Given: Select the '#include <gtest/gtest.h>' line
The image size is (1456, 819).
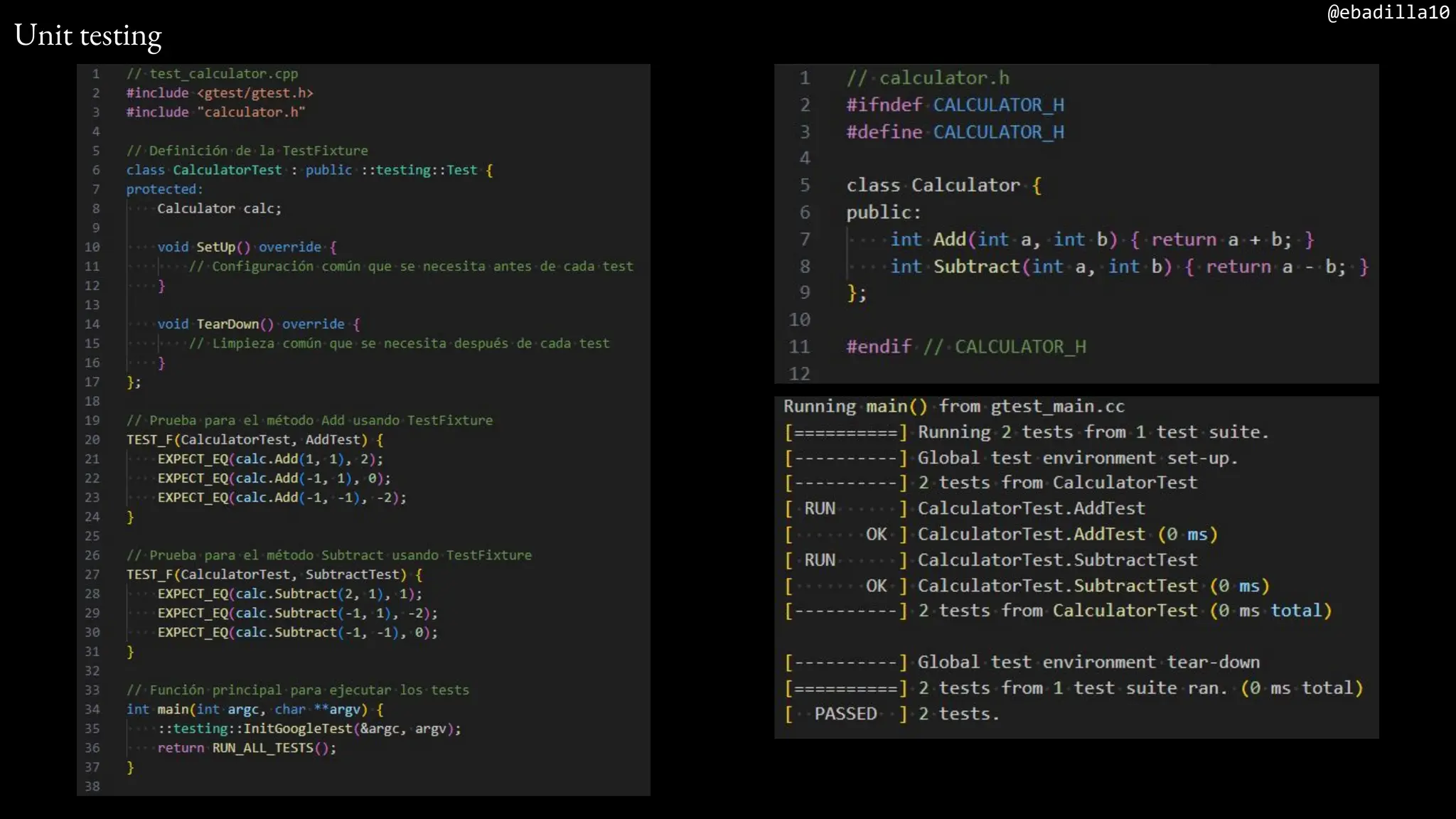Looking at the screenshot, I should coord(220,92).
